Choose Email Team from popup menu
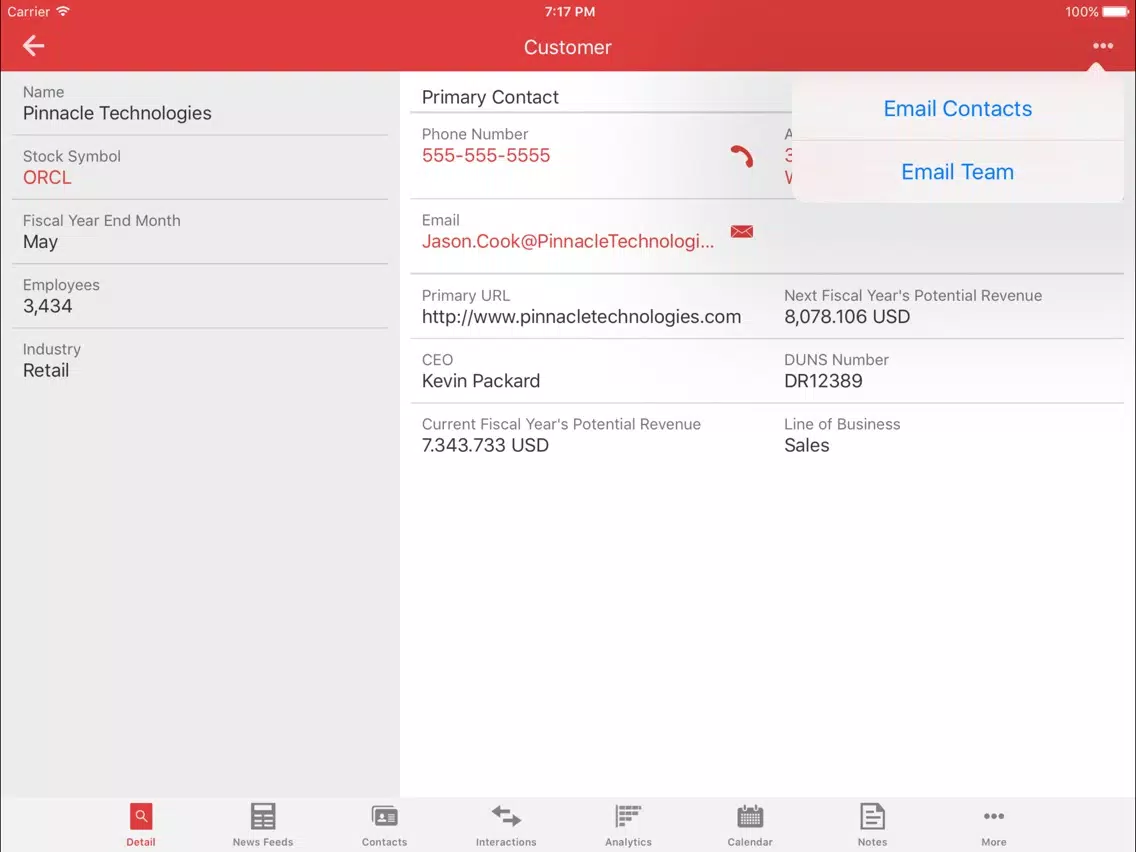This screenshot has width=1136, height=852. 957,172
